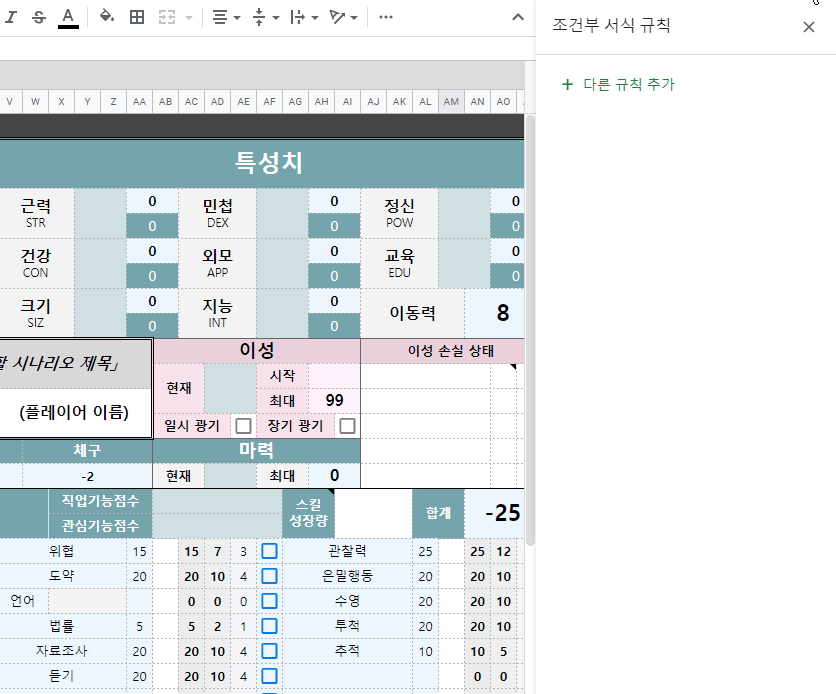Select the 이동력 value 8 cell
This screenshot has height=694, width=836.
494,313
